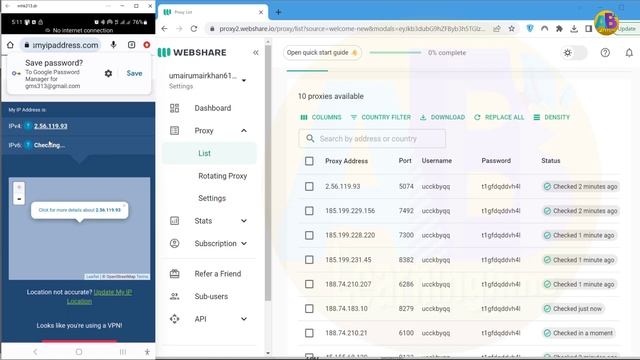Save password in phone Chrome prompt
The image size is (640, 360).
(x=134, y=73)
